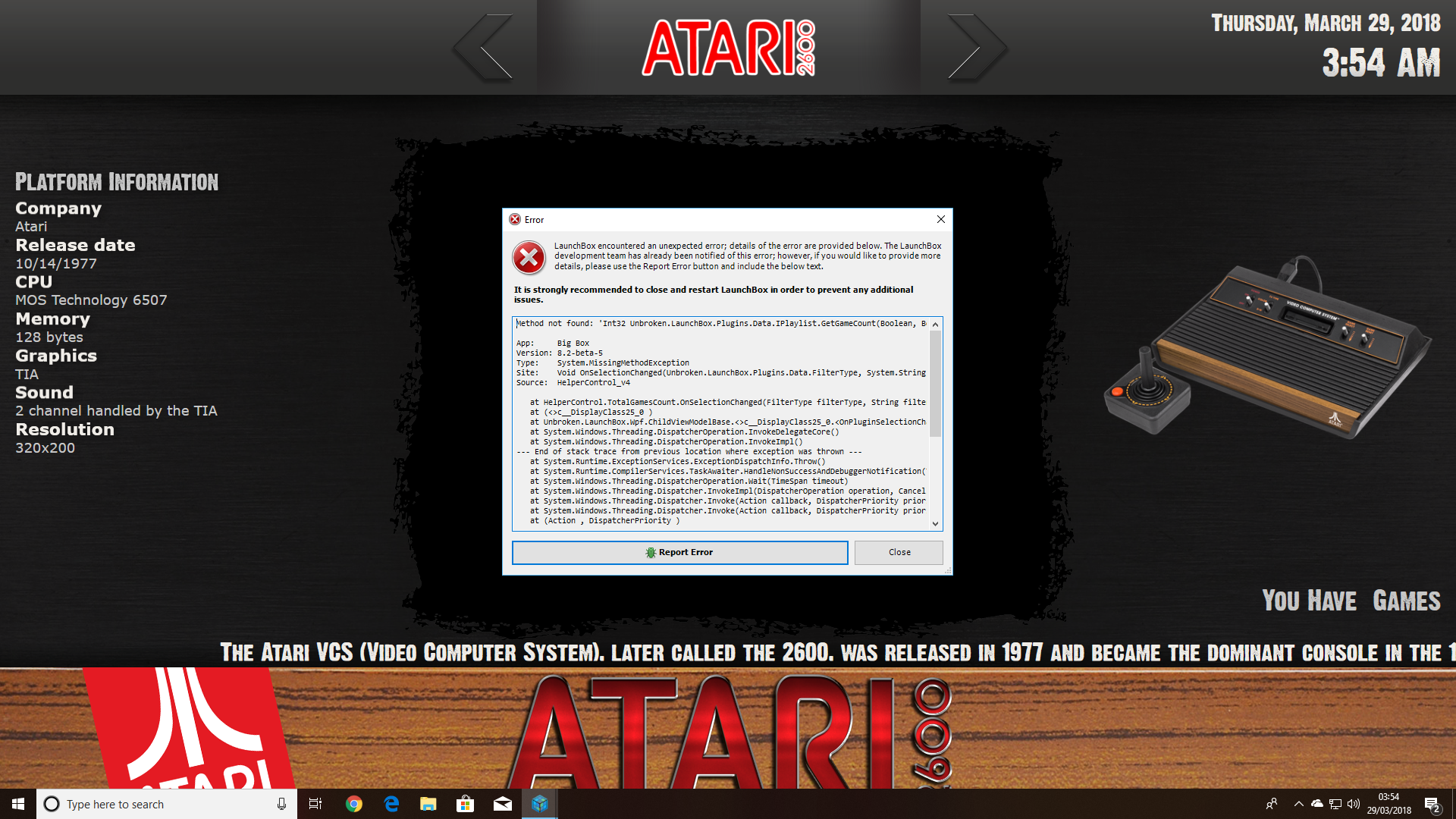Click the 'You Have Games' text
The height and width of the screenshot is (819, 1456).
(x=1351, y=601)
